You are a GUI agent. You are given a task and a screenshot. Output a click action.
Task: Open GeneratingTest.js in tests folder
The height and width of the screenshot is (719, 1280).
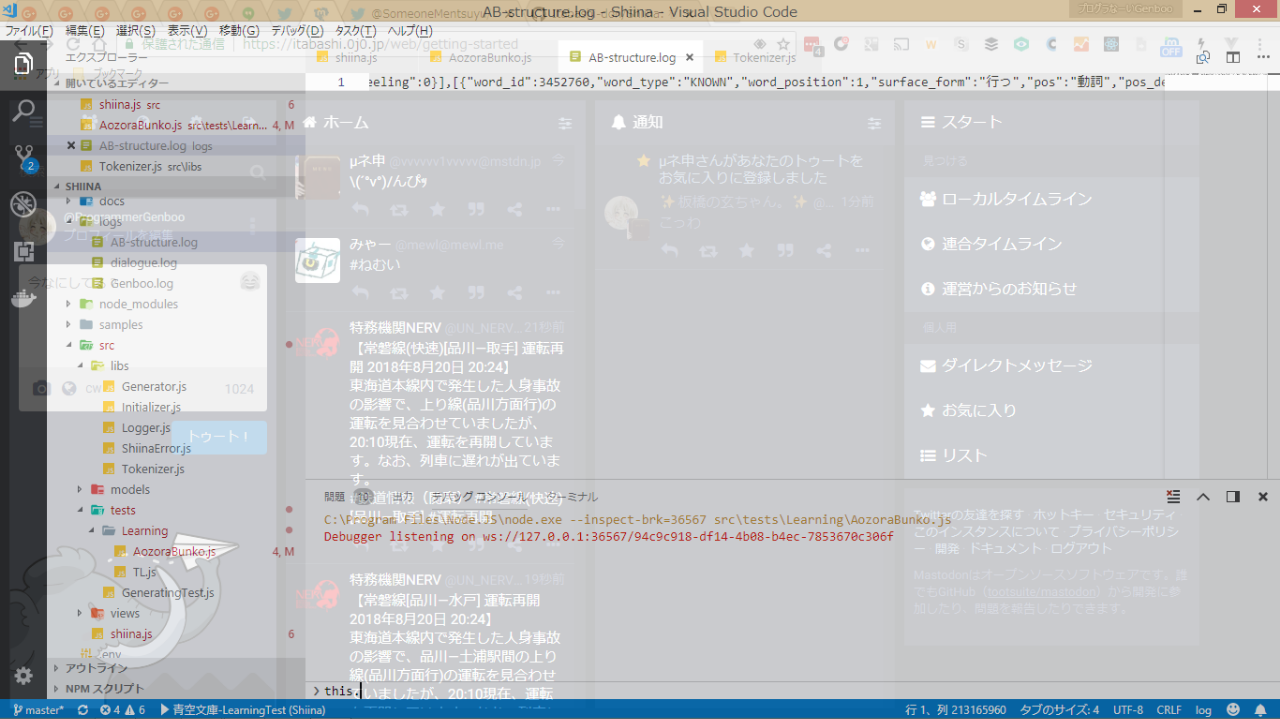167,593
